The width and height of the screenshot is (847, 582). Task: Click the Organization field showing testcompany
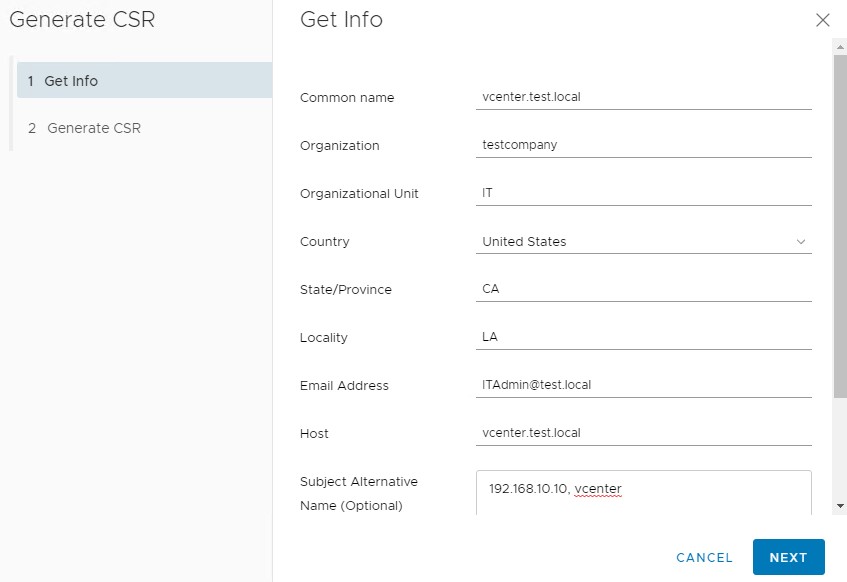(643, 145)
